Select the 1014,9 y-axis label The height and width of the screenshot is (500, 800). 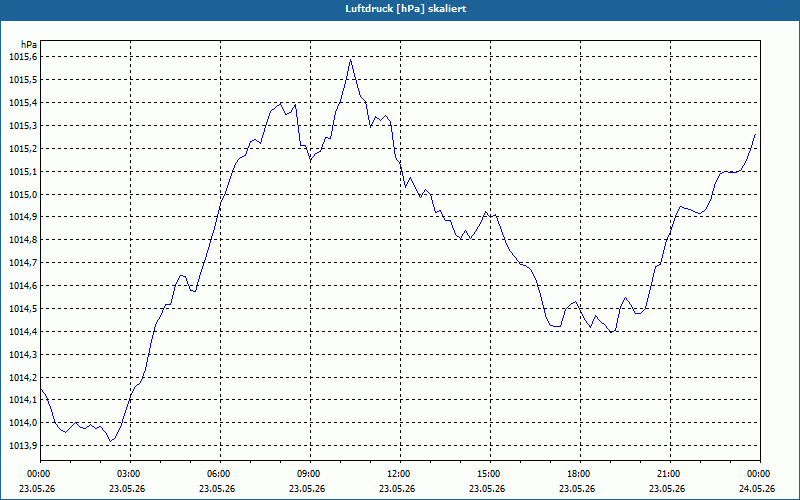pyautogui.click(x=23, y=217)
